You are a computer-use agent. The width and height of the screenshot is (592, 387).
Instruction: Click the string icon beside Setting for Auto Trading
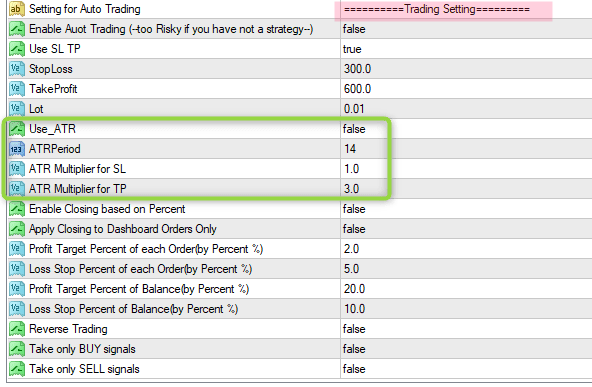[17, 9]
